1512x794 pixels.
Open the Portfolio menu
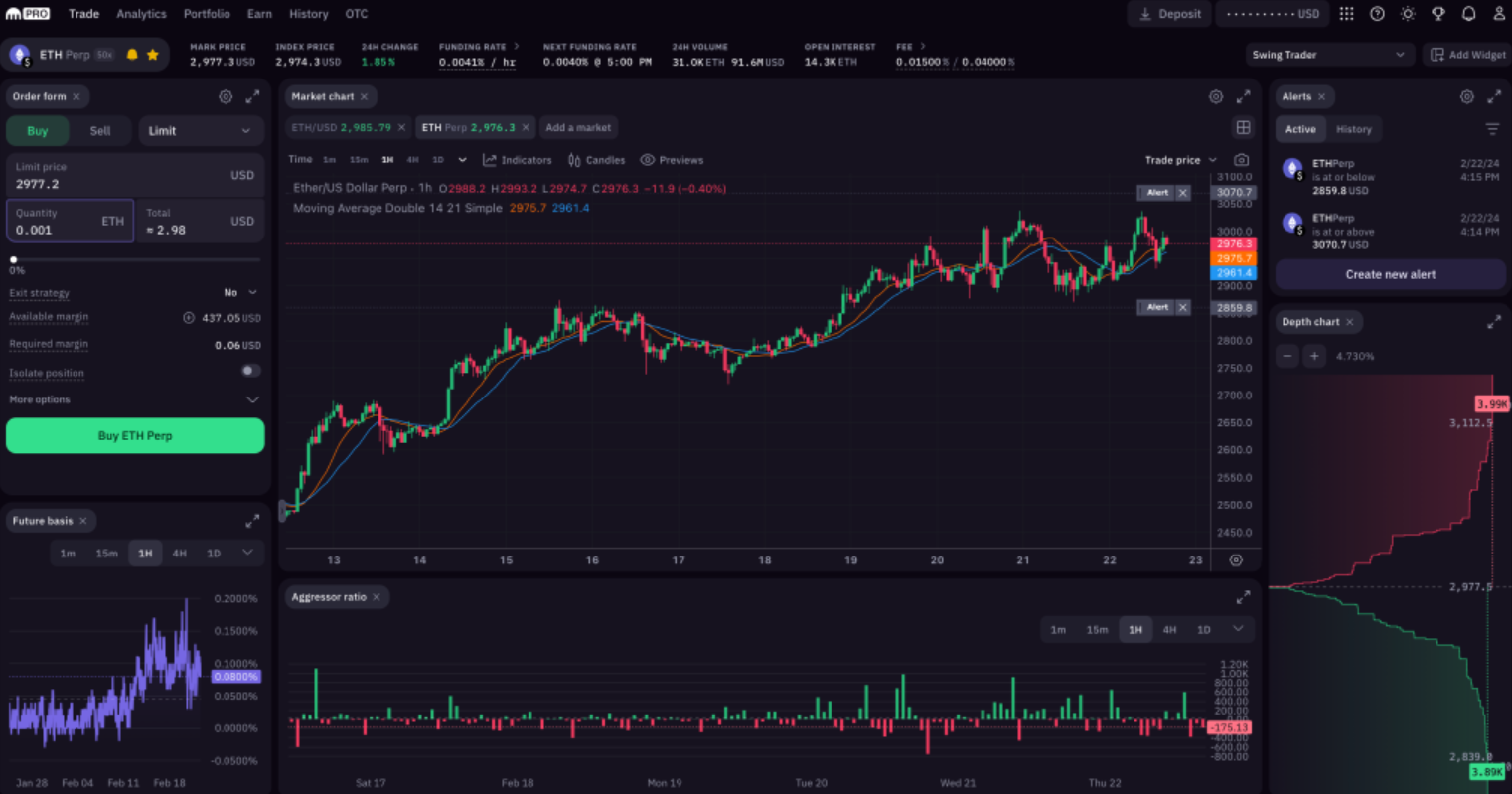[x=207, y=13]
